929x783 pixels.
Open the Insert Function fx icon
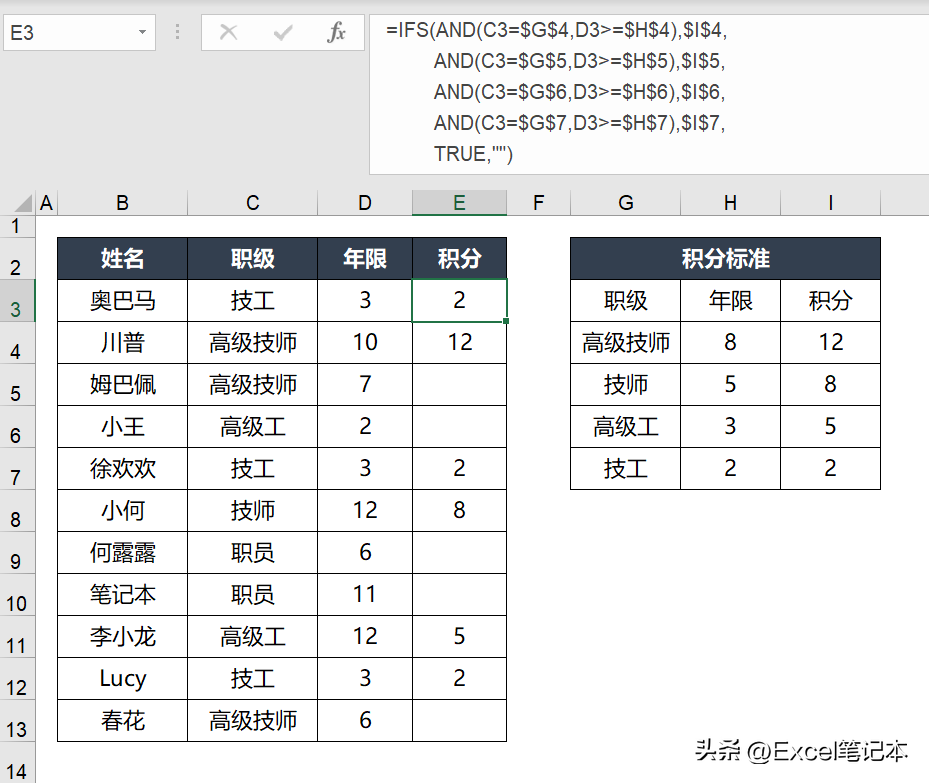[336, 32]
